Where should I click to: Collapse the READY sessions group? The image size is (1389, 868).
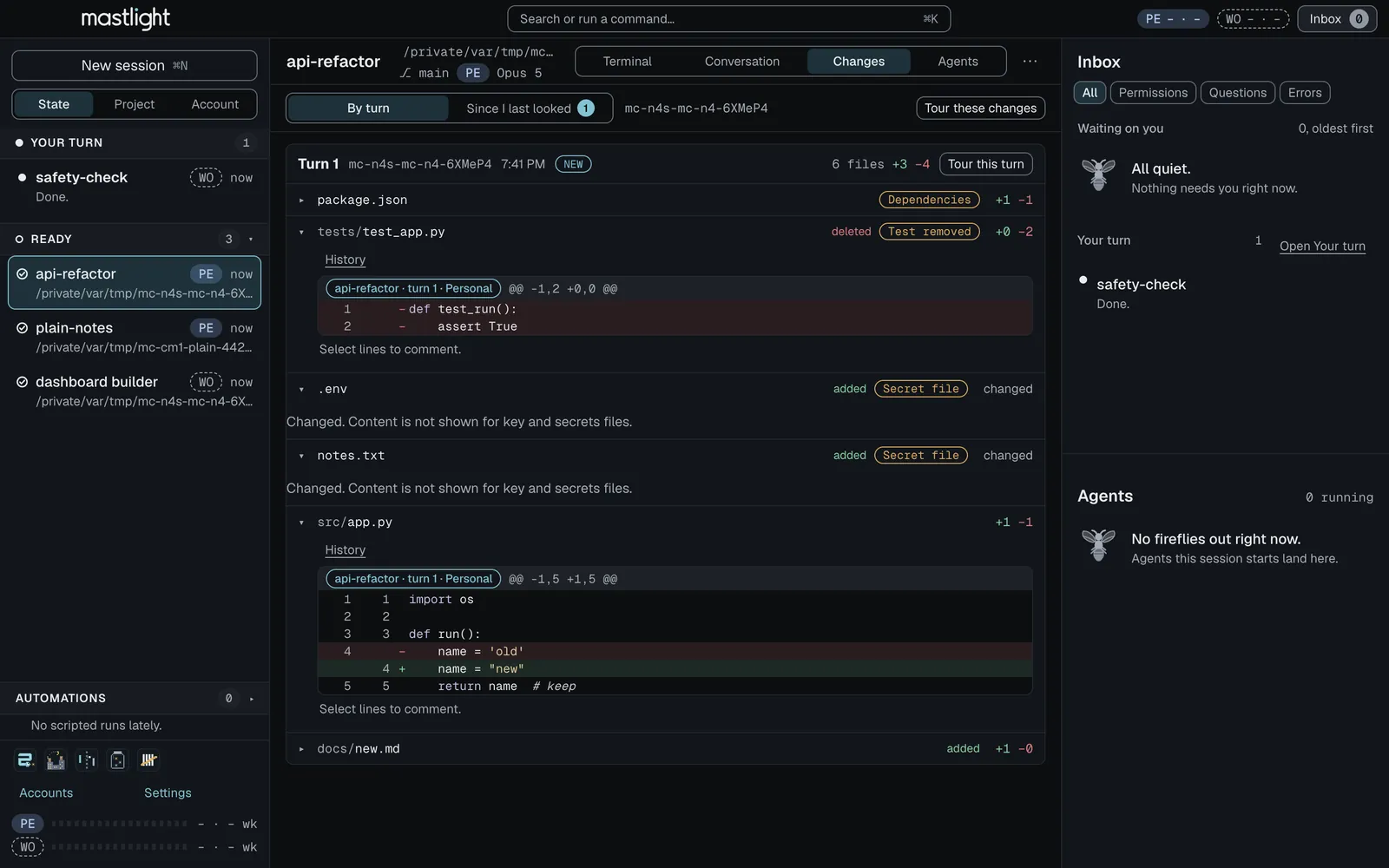coord(251,240)
